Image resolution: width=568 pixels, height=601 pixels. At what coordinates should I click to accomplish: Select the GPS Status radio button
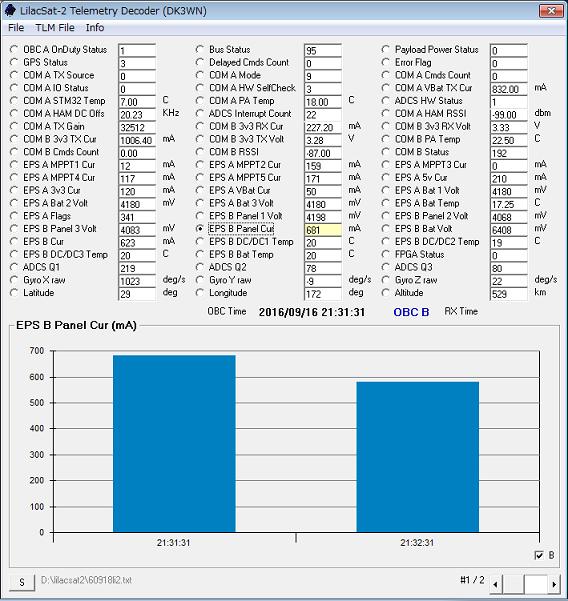coord(14,62)
